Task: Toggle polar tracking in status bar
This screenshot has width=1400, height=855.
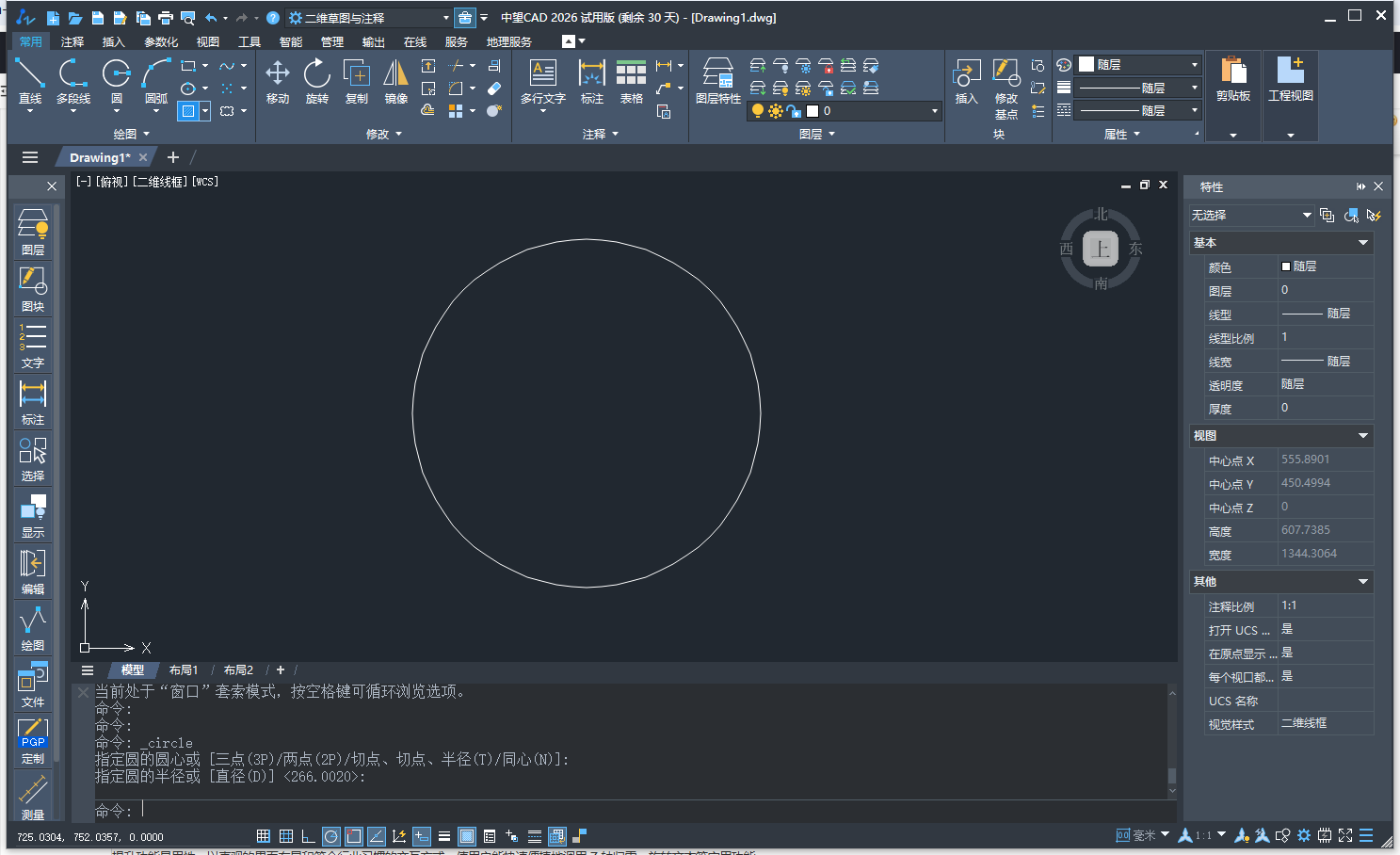Action: coord(331,836)
